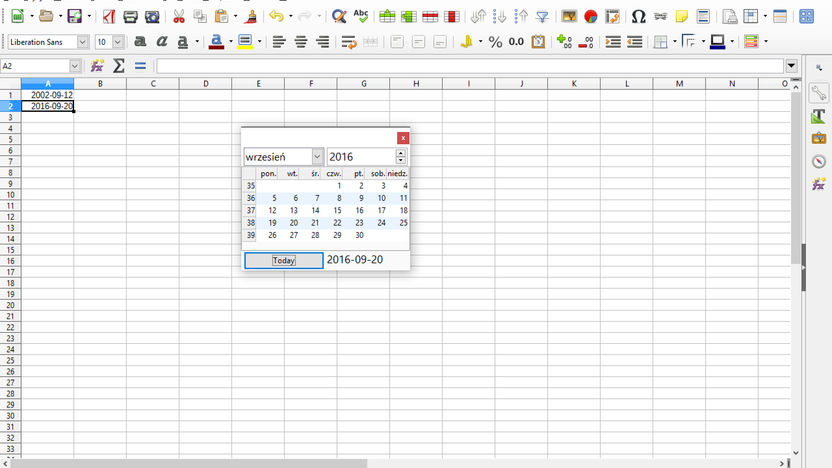
Task: Open the font color dropdown arrow
Action: [x=230, y=41]
